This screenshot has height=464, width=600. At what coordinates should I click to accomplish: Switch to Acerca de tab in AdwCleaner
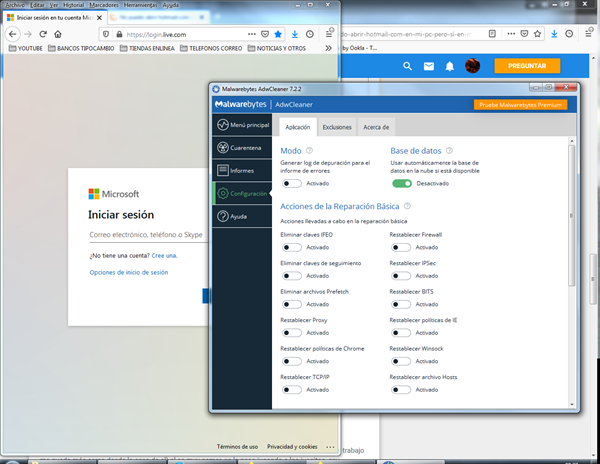(x=376, y=127)
